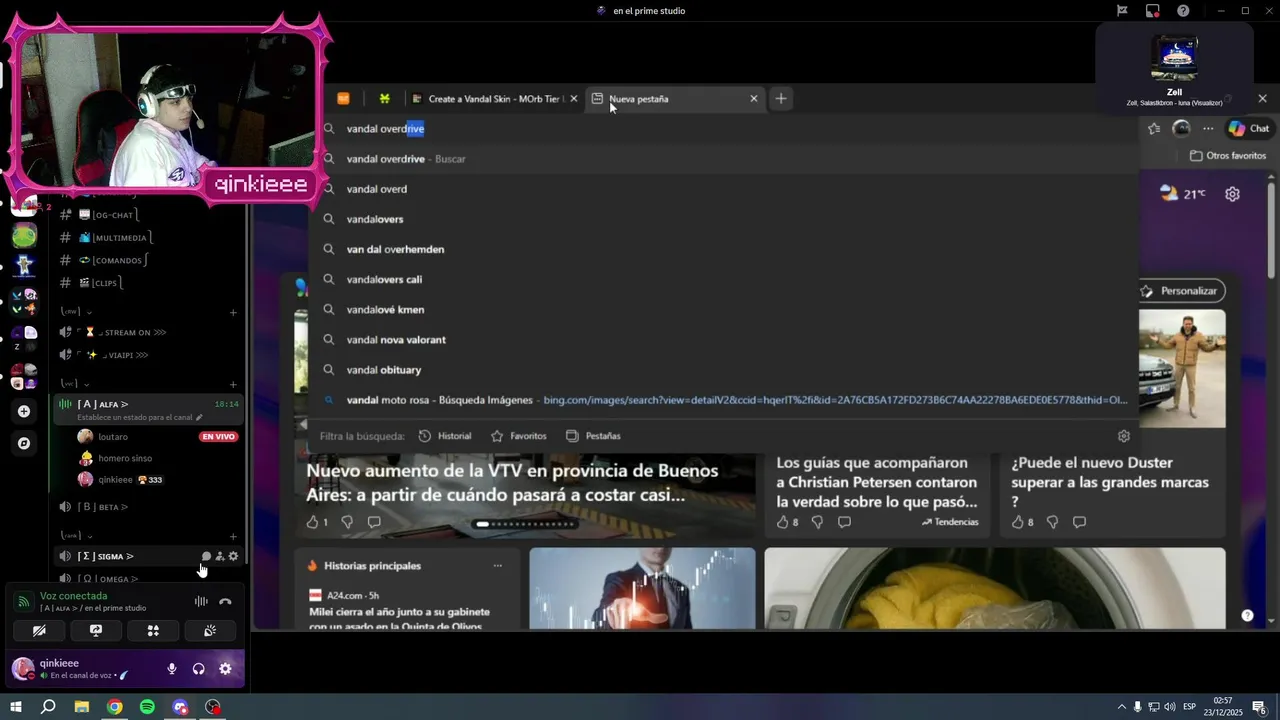Click the browser page vertical scrollbar
The height and width of the screenshot is (720, 1280).
pos(1271,230)
